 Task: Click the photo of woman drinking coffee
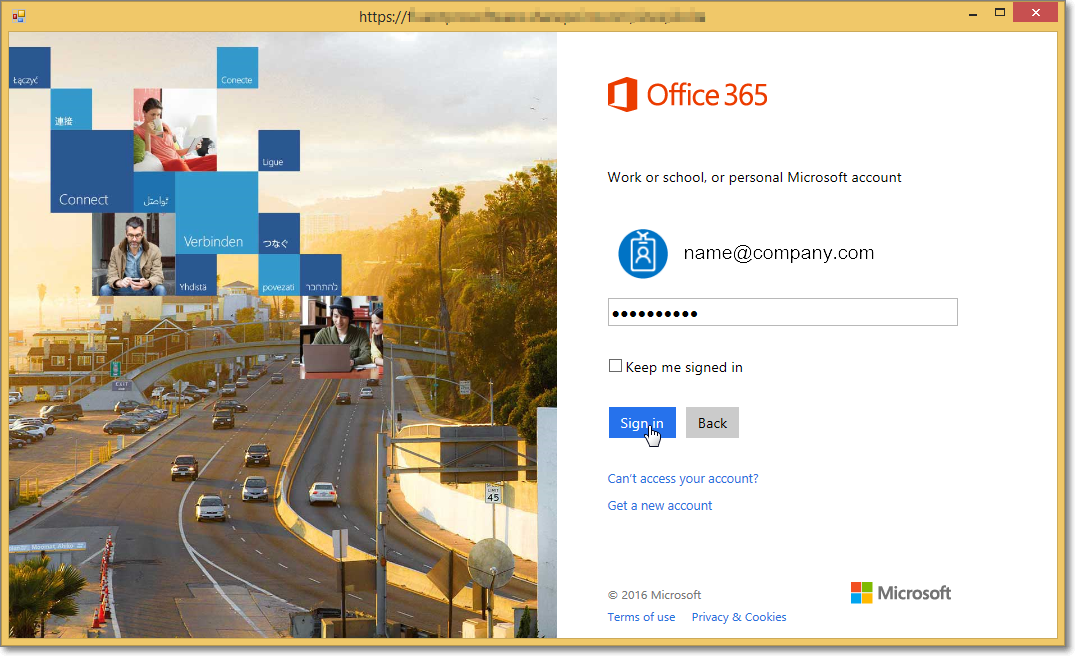click(175, 130)
